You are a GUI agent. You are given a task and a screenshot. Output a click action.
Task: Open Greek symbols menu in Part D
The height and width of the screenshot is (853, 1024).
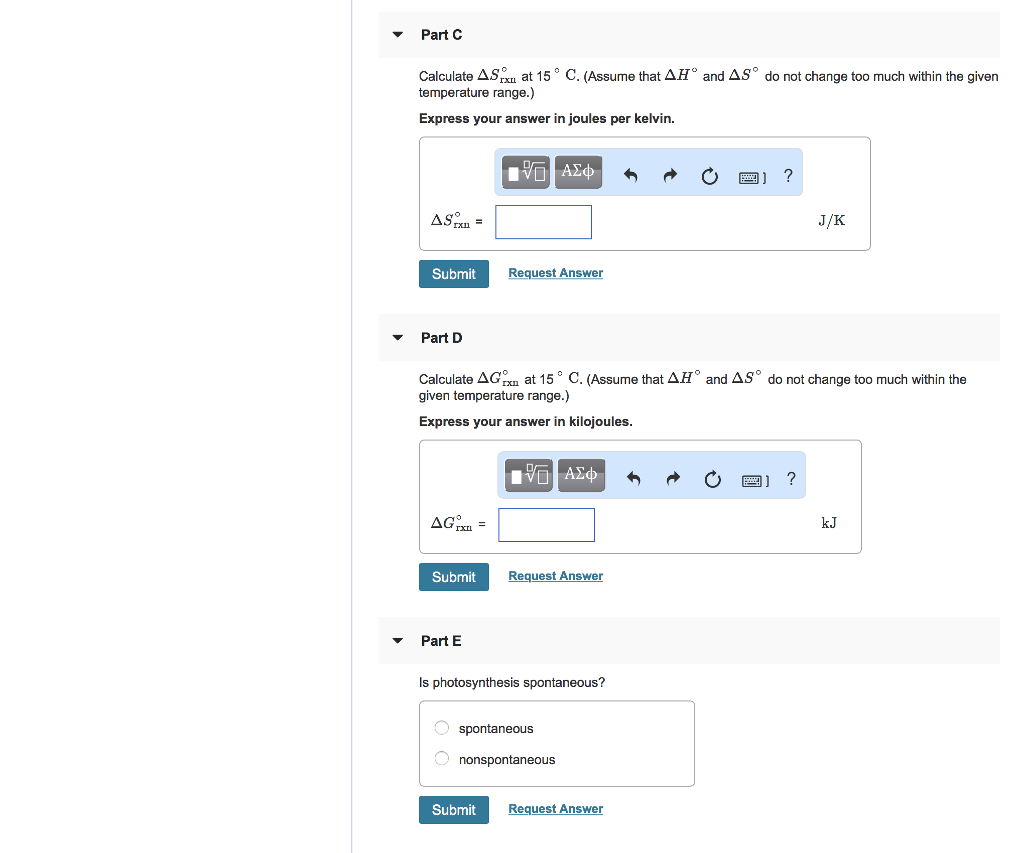click(x=581, y=476)
